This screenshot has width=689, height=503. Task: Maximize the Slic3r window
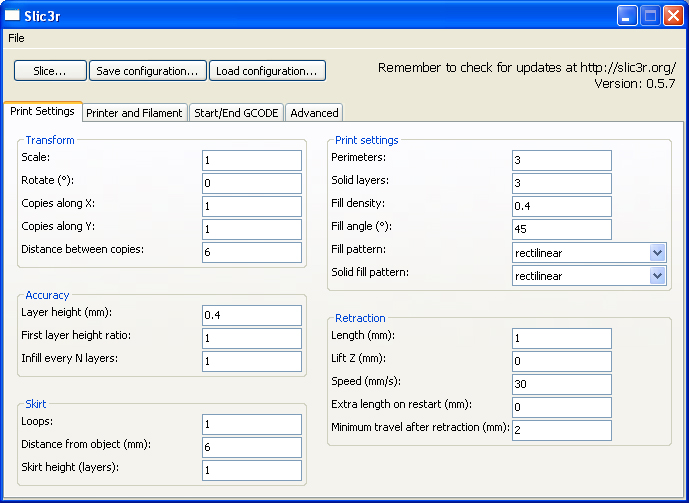(x=650, y=15)
